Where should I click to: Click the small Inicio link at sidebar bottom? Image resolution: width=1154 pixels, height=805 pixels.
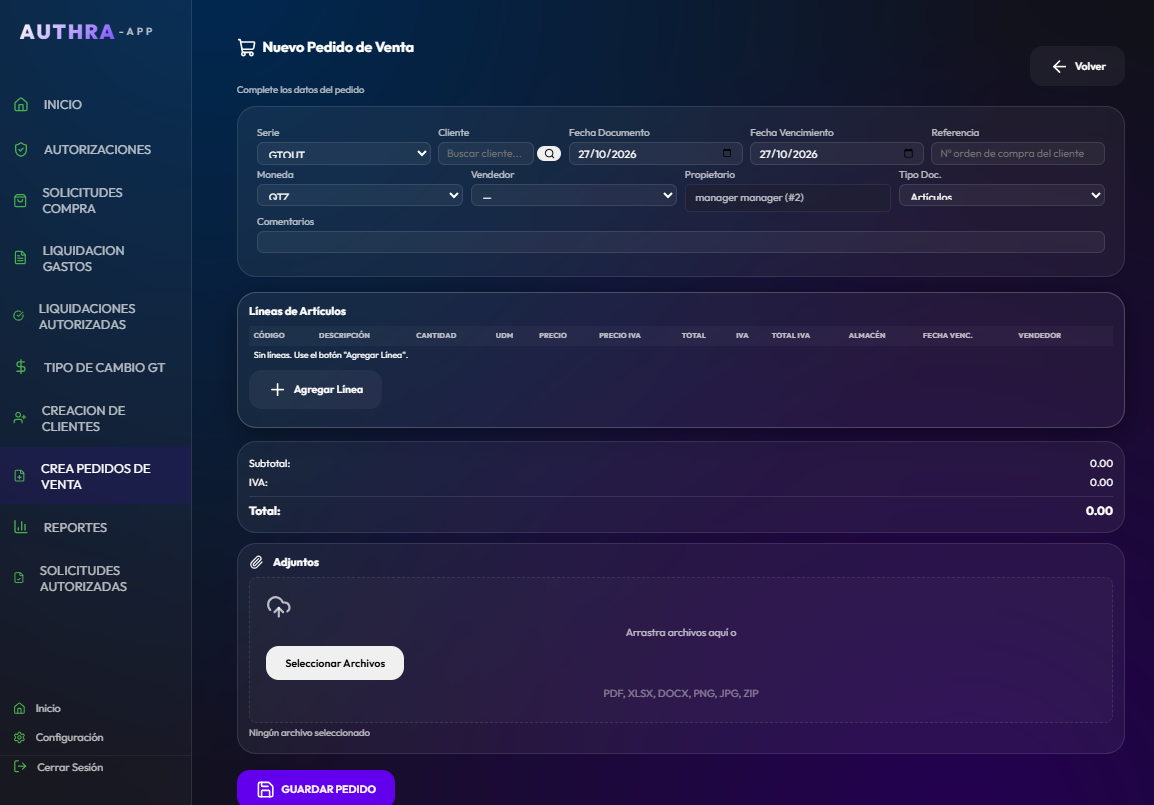48,708
